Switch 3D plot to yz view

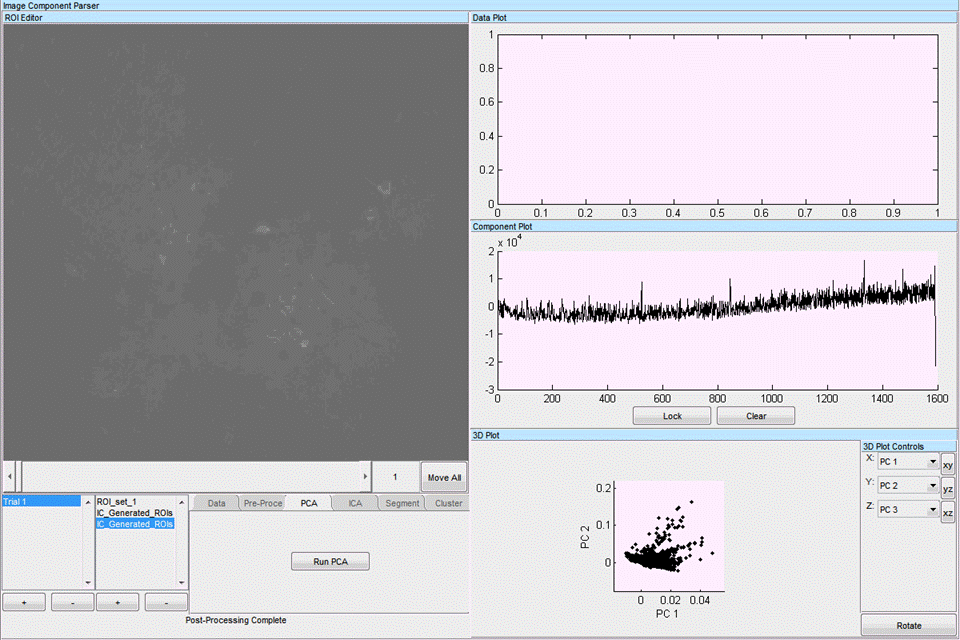point(948,489)
